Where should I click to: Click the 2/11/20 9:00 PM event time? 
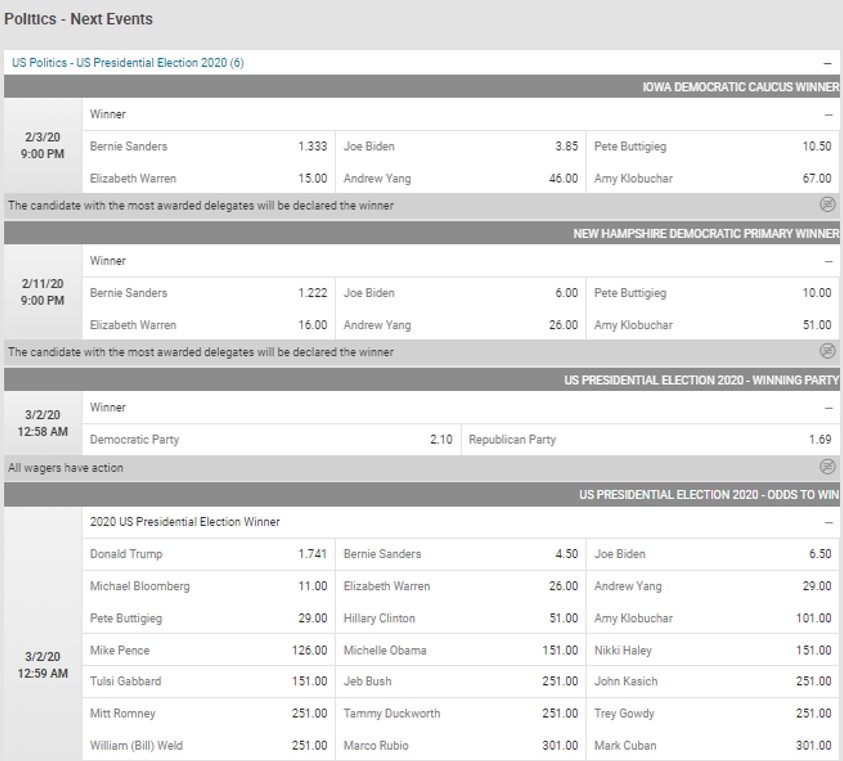(42, 292)
